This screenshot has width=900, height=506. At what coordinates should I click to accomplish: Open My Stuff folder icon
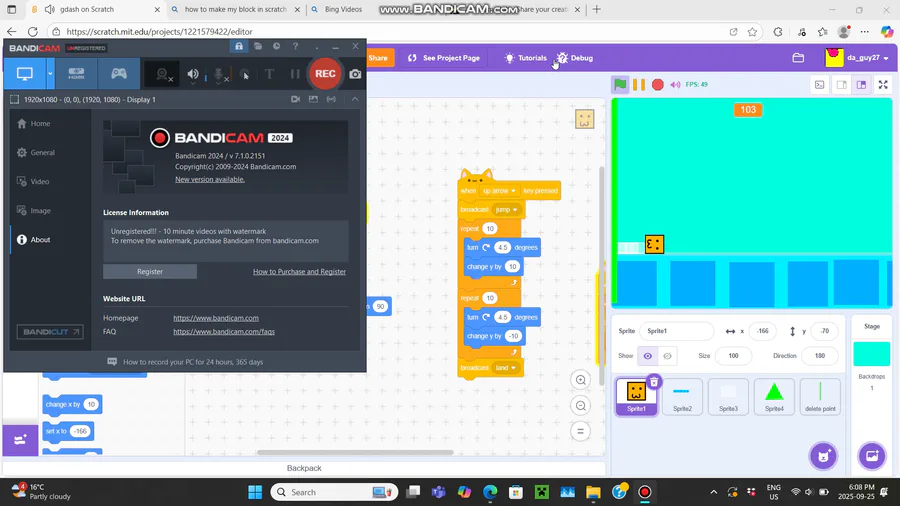tap(798, 58)
